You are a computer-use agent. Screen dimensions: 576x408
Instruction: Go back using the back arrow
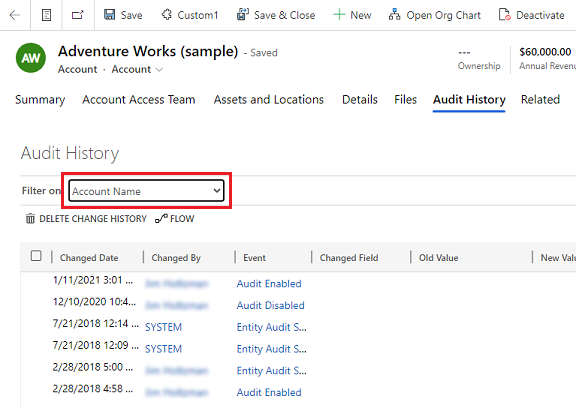tap(15, 15)
